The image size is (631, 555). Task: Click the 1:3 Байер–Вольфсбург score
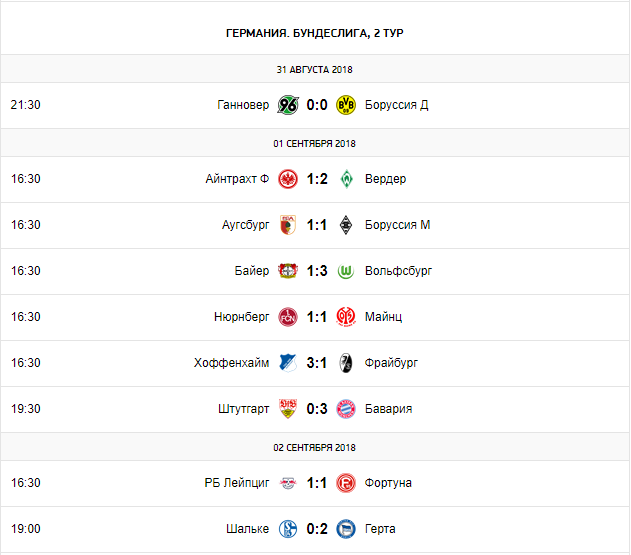[x=317, y=271]
